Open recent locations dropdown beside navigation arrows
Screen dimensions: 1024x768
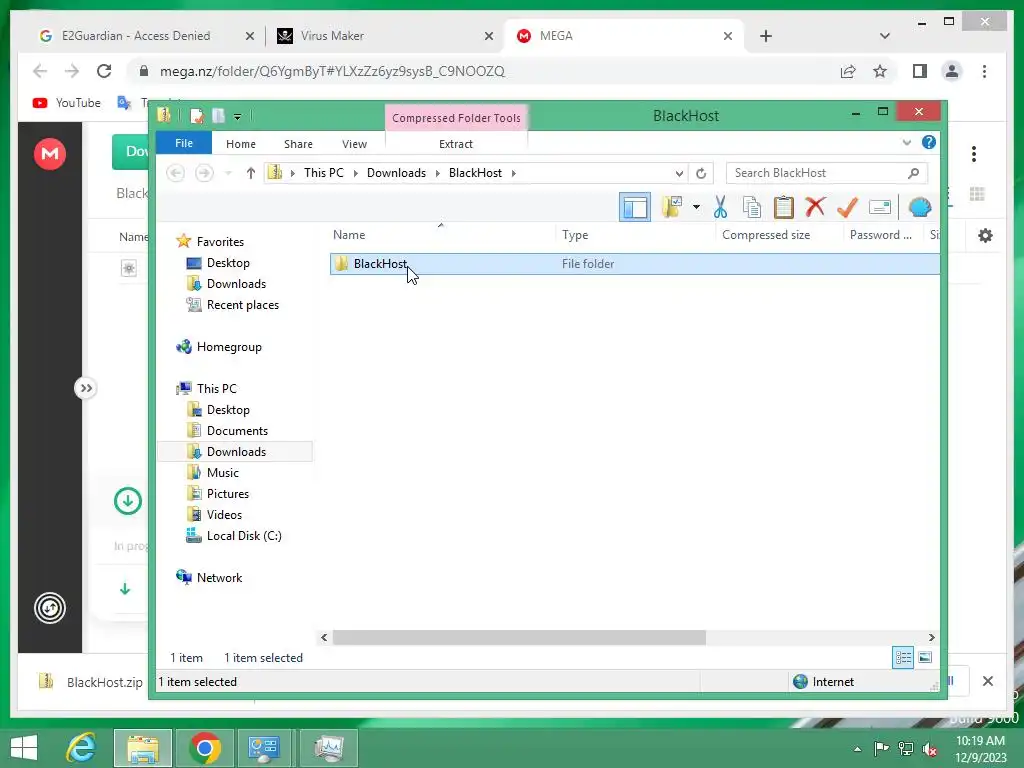pos(228,173)
